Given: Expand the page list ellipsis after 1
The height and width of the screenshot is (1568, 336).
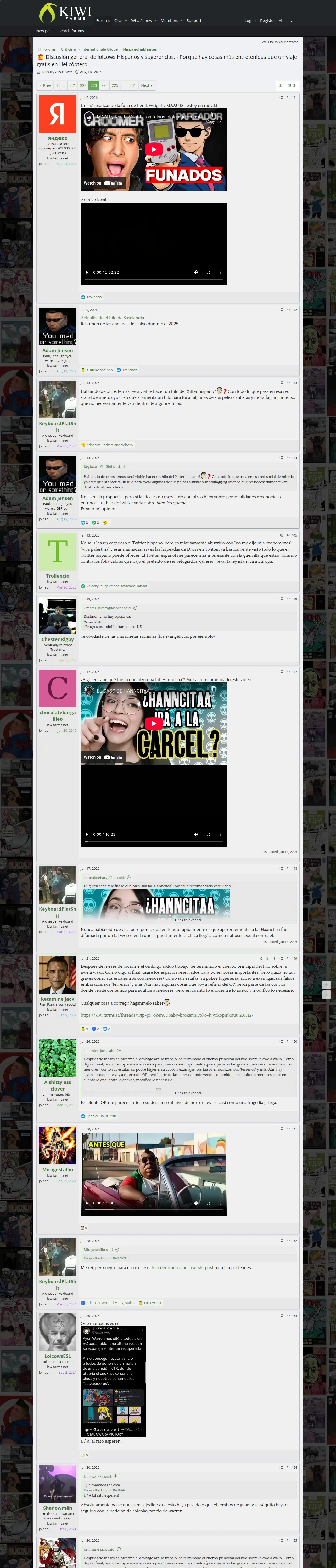Looking at the screenshot, I should click(x=63, y=86).
